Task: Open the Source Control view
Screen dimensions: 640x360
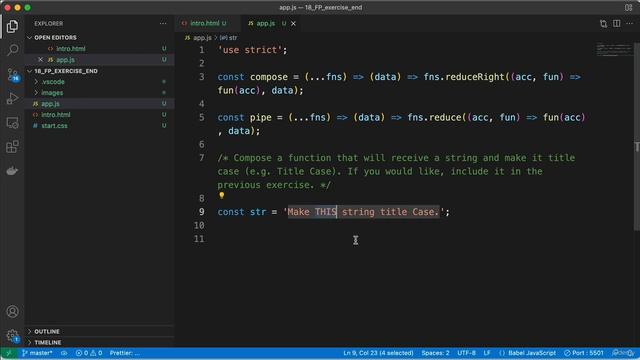Action: 12,74
